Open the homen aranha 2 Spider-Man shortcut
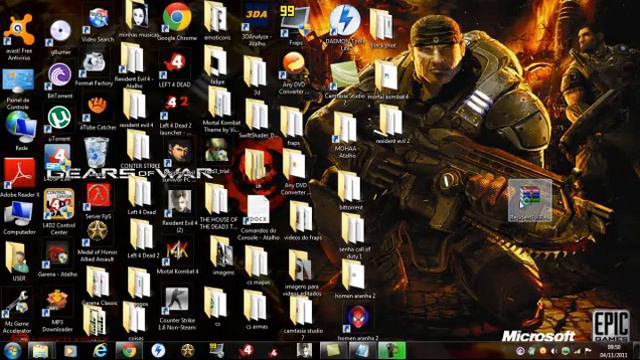This screenshot has height=360, width=640. coord(358,318)
